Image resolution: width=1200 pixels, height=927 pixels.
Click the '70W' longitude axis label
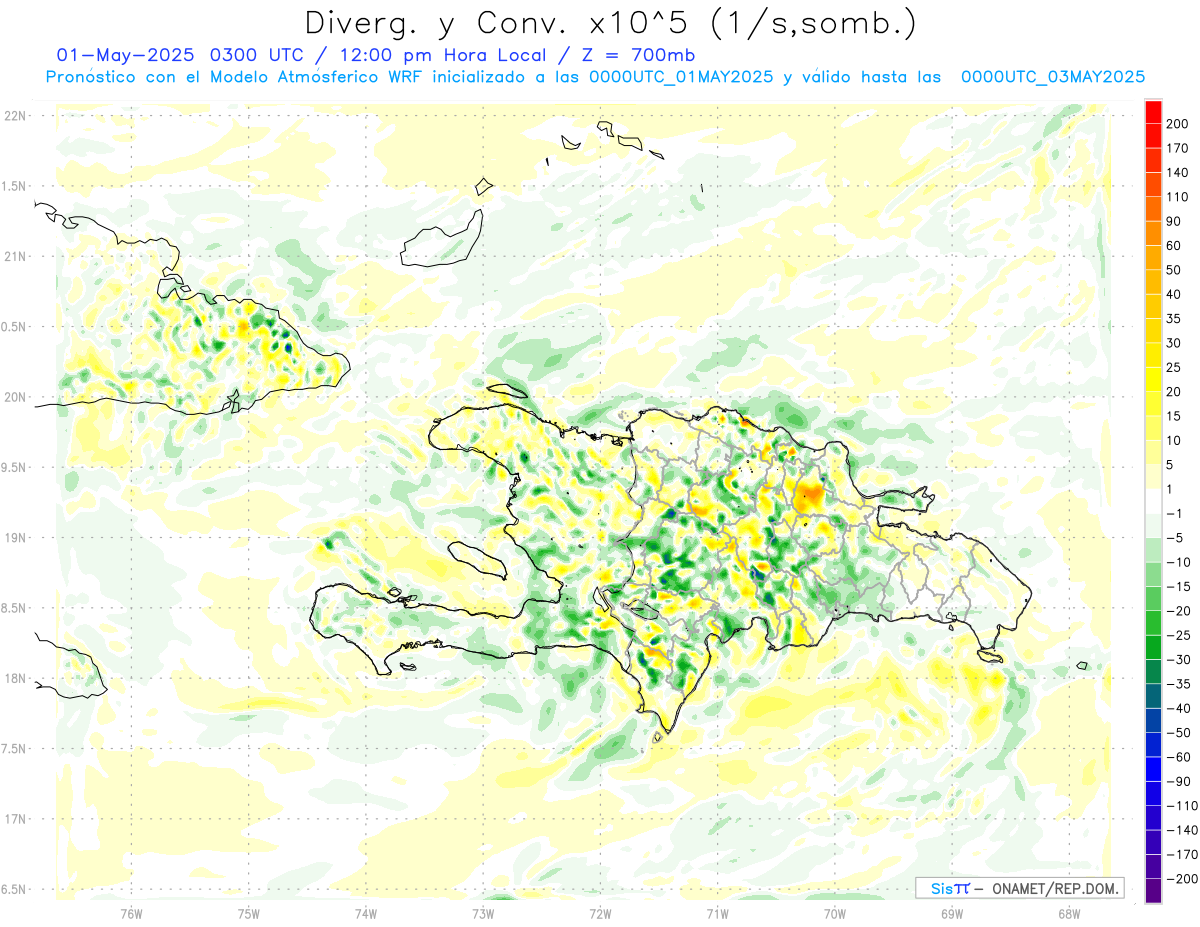coord(835,912)
